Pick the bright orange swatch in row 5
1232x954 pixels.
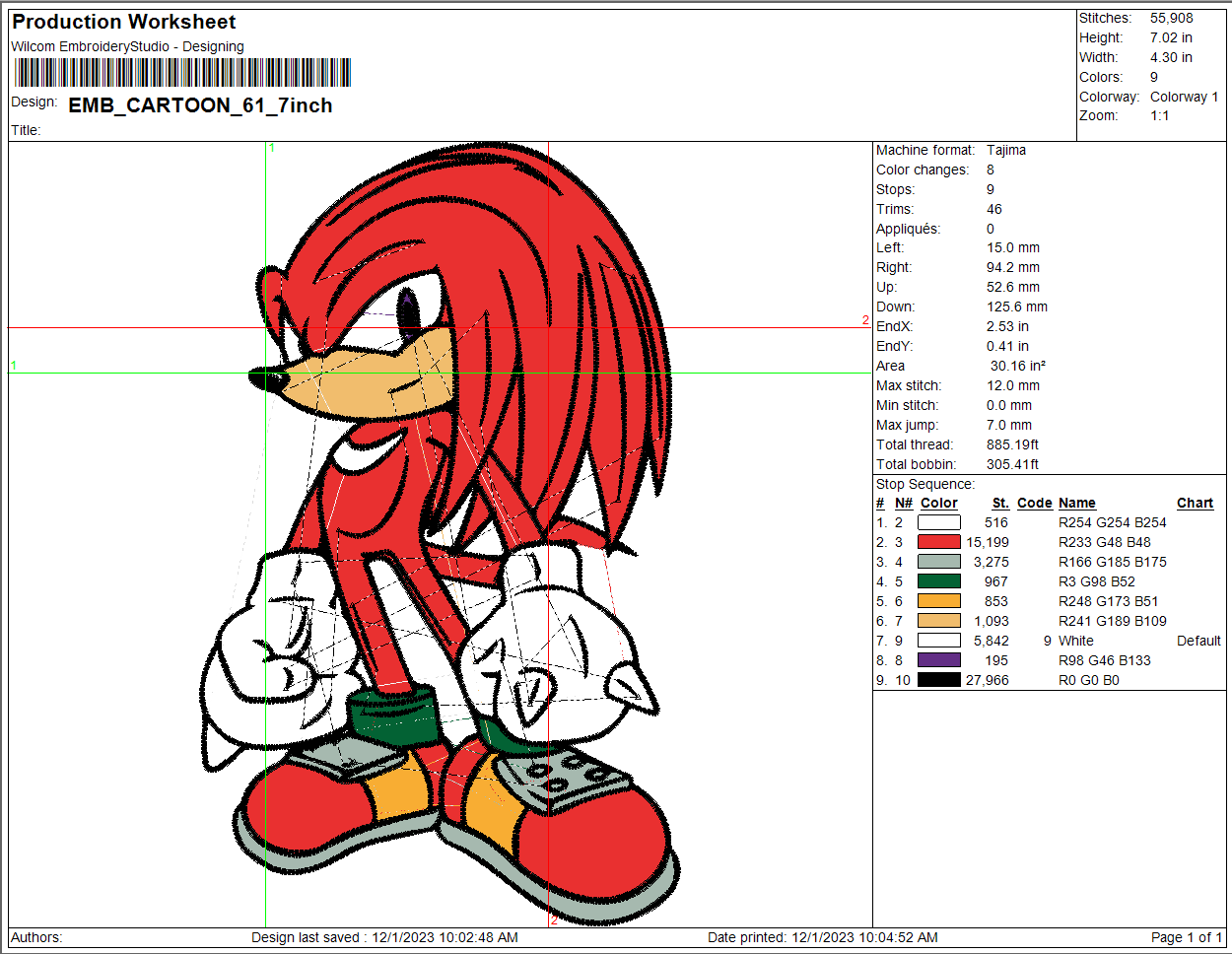pyautogui.click(x=938, y=601)
